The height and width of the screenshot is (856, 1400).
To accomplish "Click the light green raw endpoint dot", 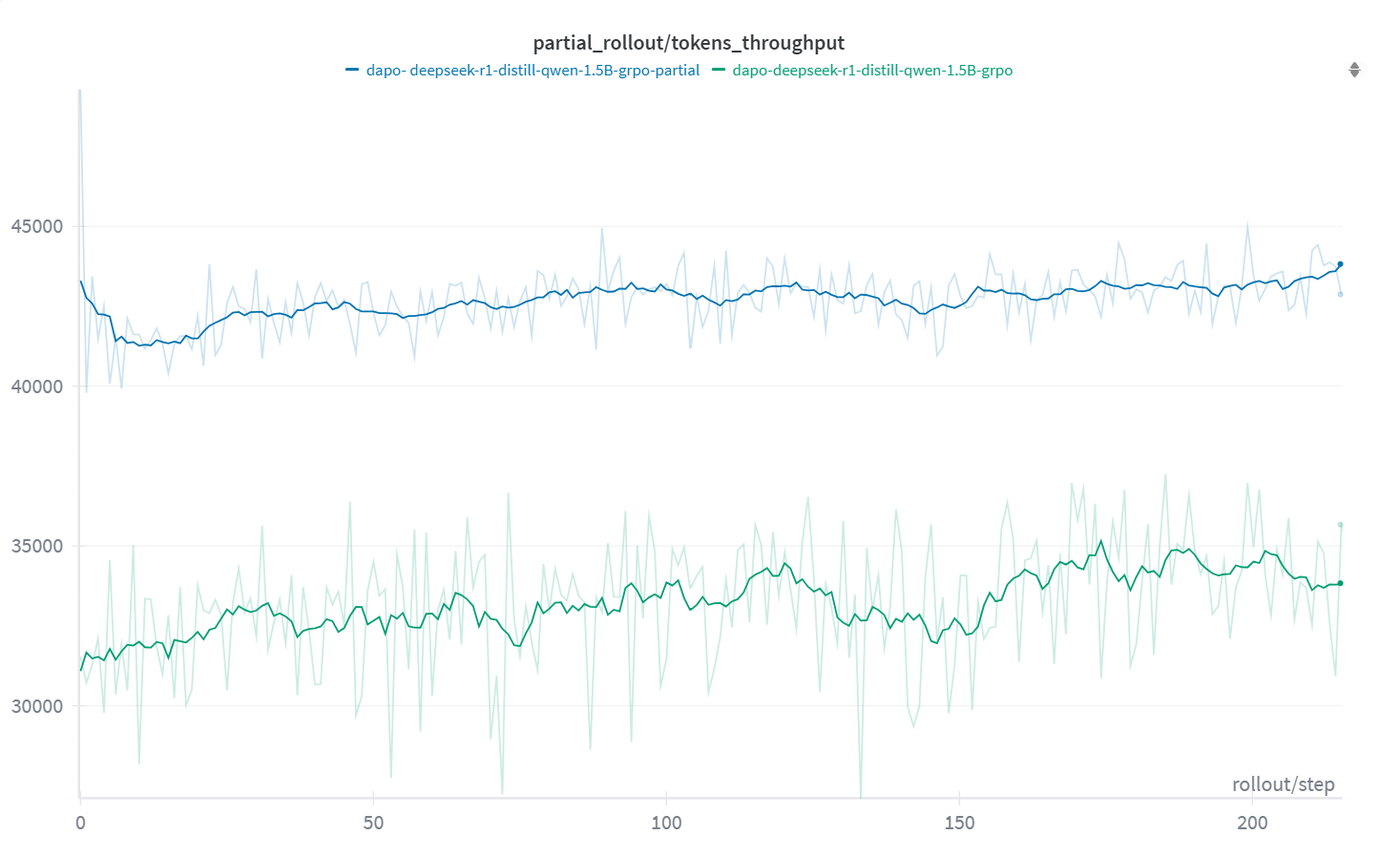I will point(1340,525).
